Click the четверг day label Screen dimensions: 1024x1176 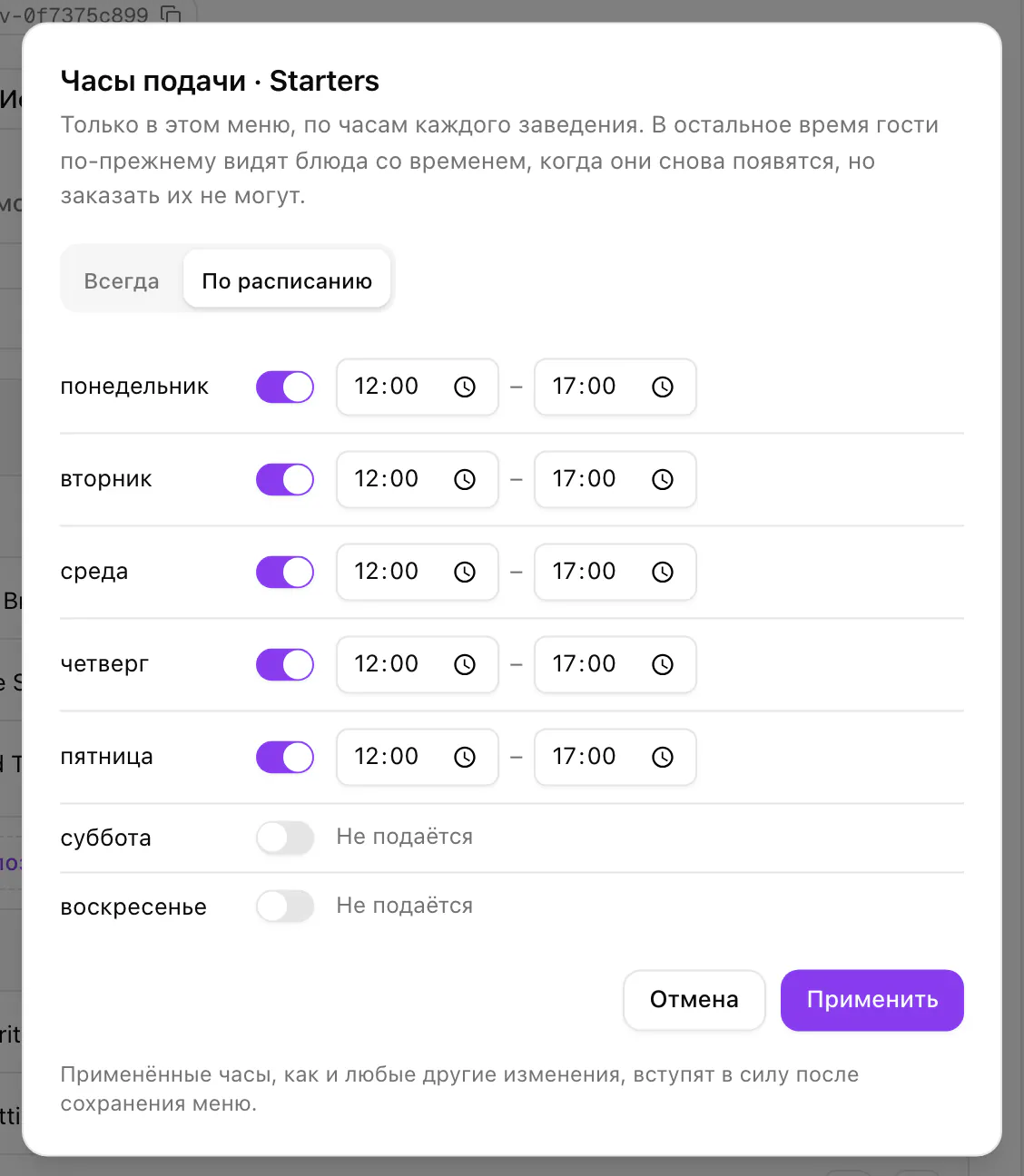[104, 664]
